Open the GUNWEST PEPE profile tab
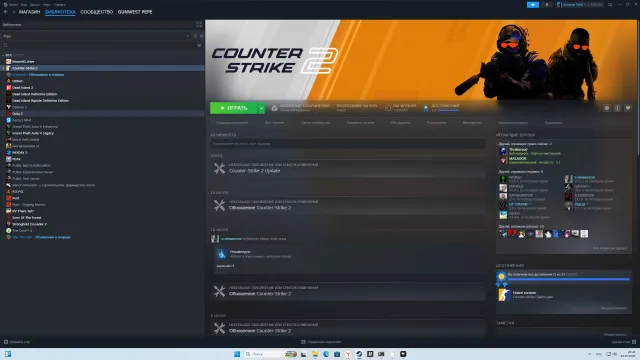This screenshot has width=640, height=360. coord(135,12)
